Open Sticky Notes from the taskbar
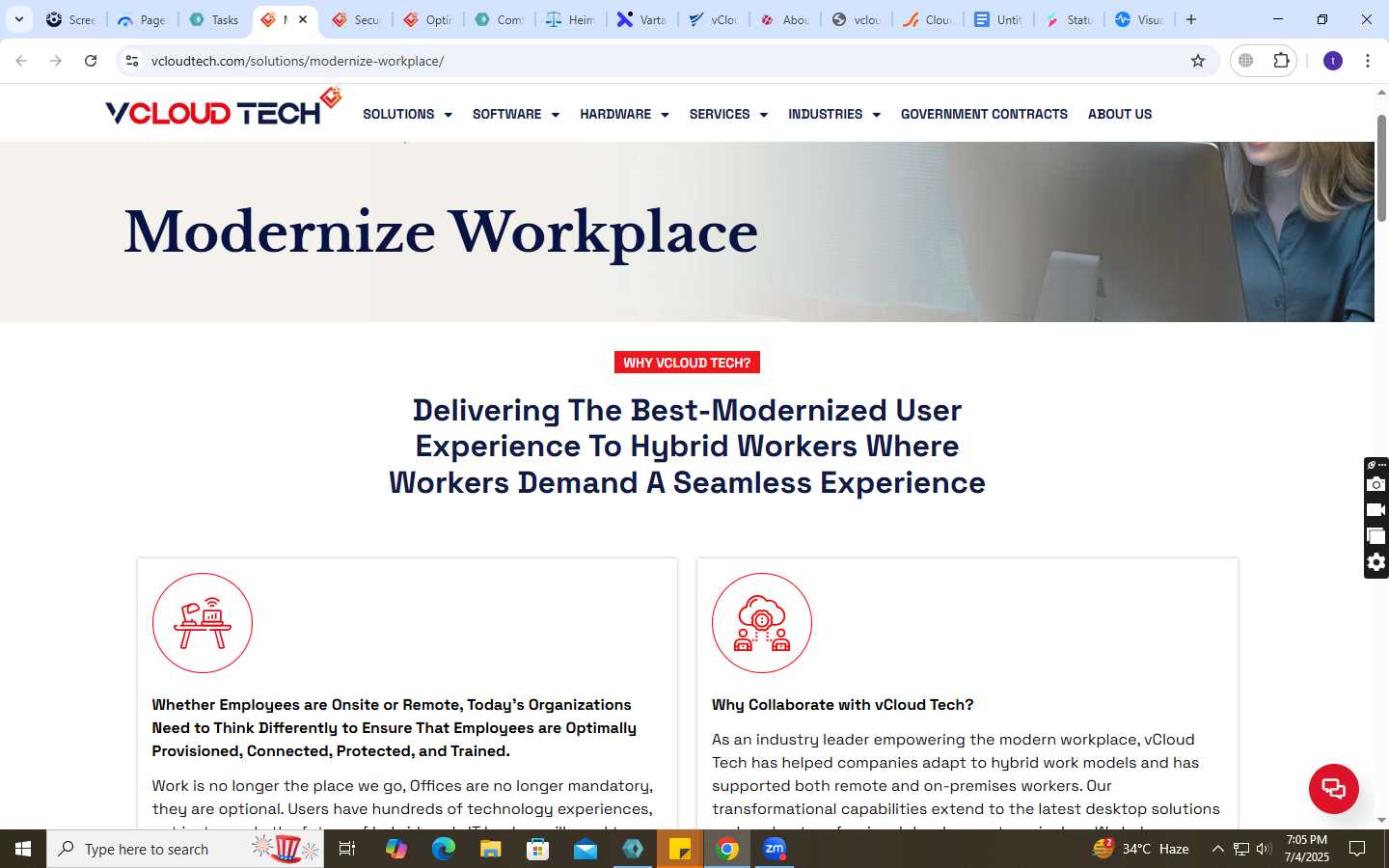 click(680, 849)
